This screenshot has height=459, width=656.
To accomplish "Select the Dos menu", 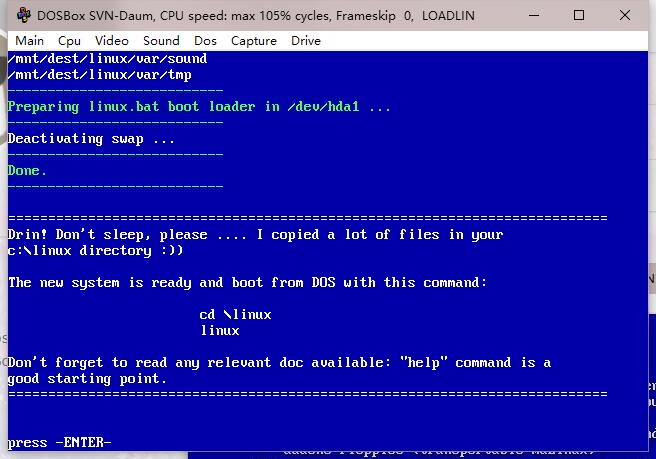I will pos(205,40).
